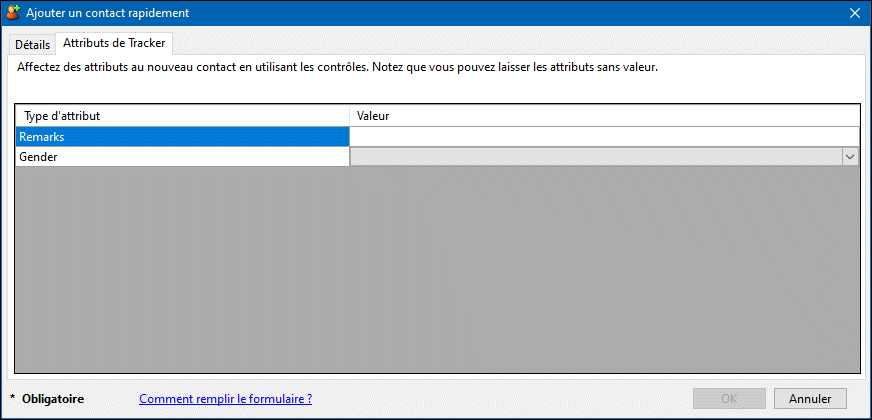Close the Ajouter un contact rapidement dialog
872x420 pixels.
854,13
